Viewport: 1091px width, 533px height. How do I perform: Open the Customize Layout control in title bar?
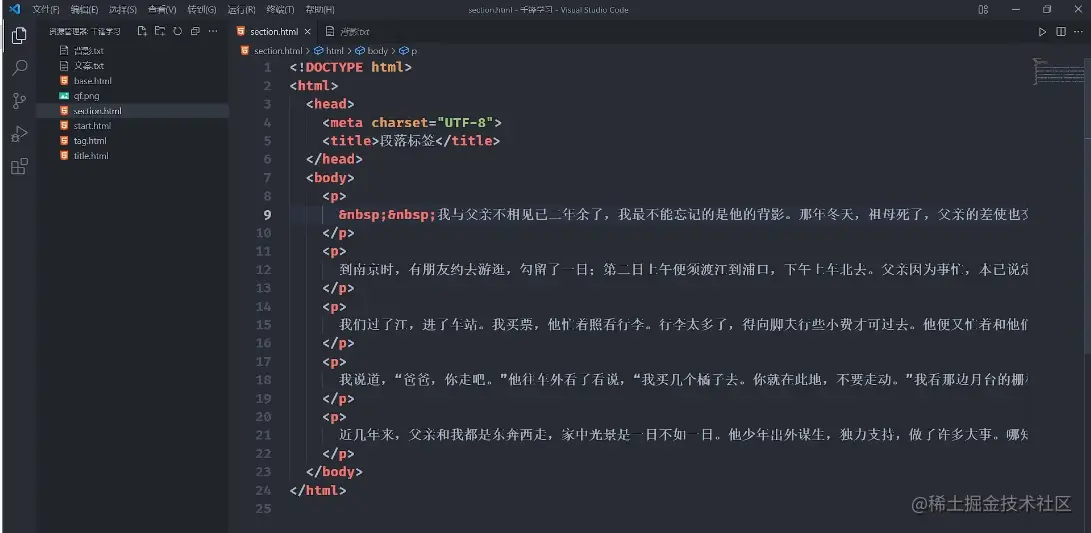click(983, 10)
